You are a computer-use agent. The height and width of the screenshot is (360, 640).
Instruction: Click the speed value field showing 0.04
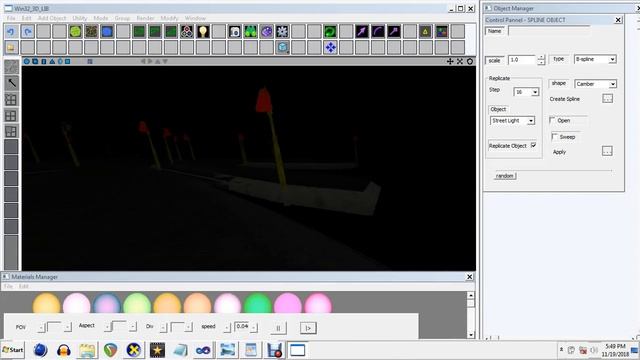[x=242, y=327]
